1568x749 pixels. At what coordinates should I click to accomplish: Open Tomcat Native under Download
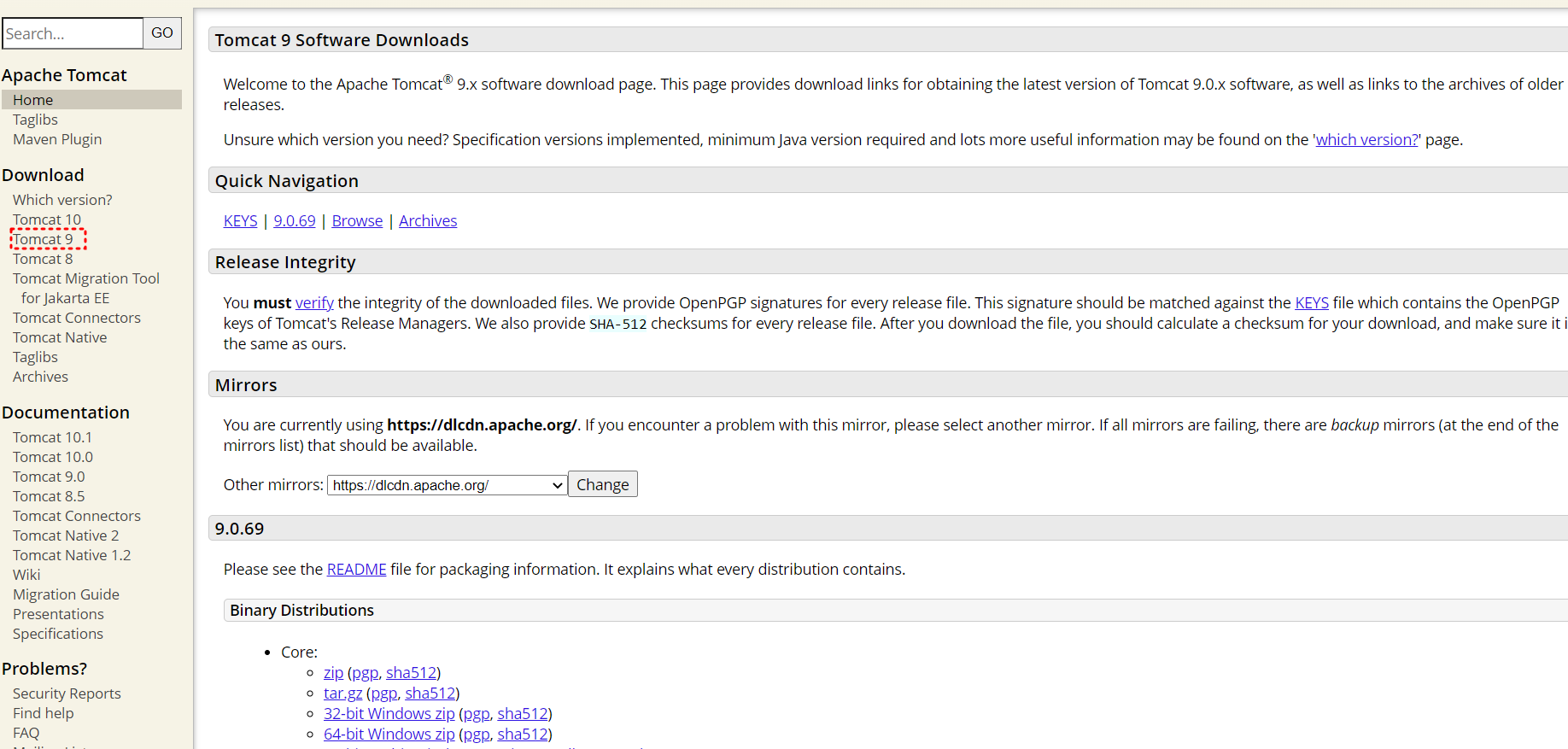[60, 337]
